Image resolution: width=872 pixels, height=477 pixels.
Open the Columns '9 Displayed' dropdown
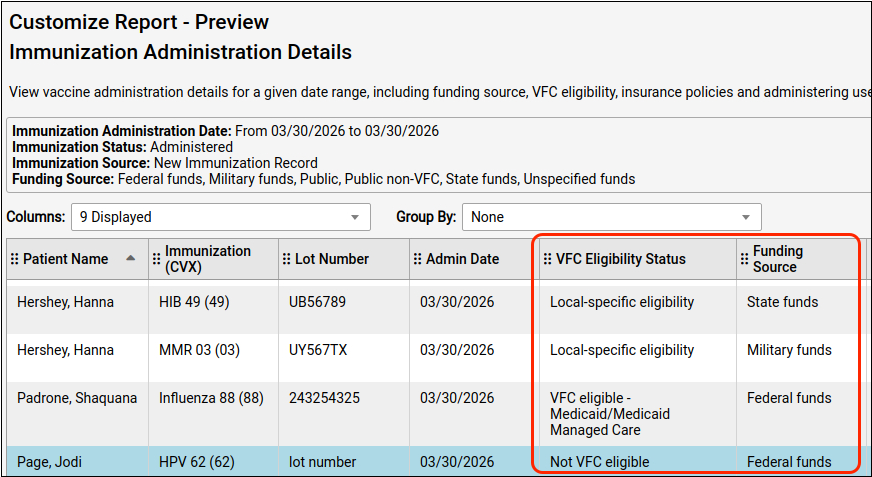pos(220,217)
